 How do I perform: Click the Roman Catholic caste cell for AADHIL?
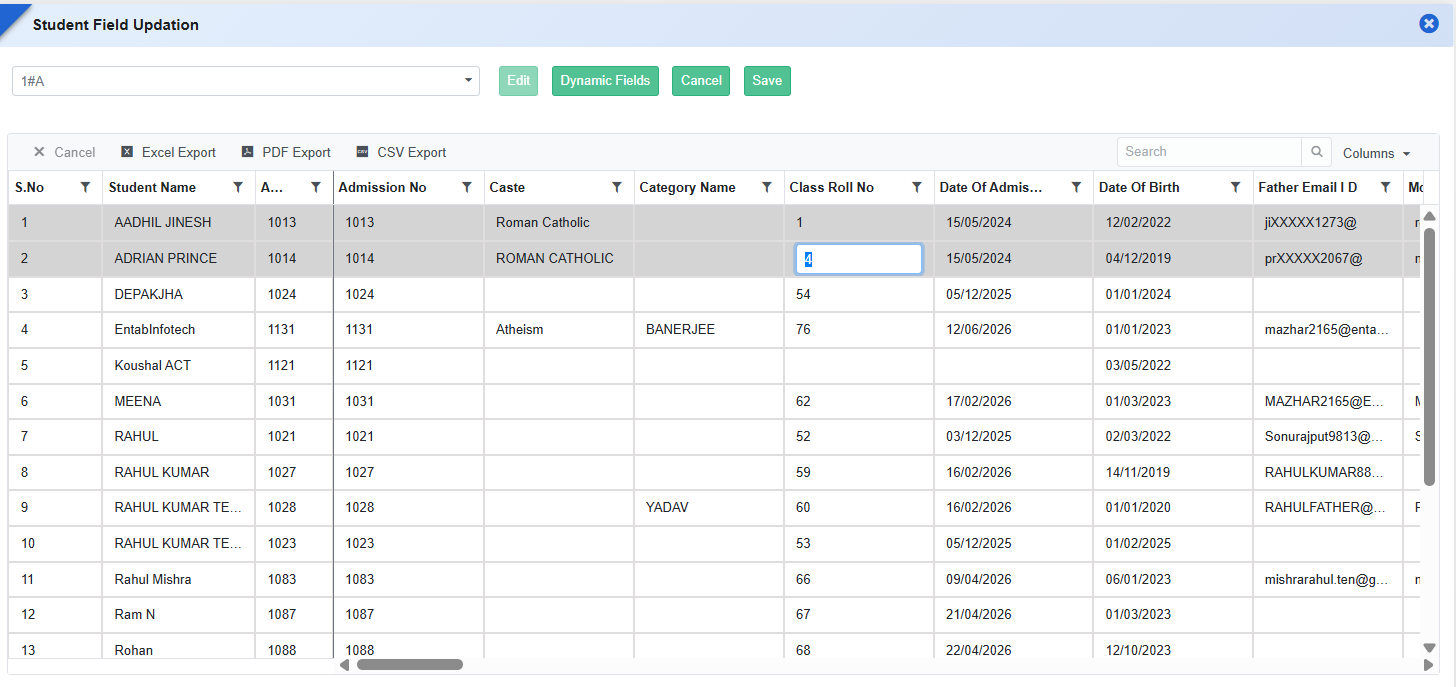point(559,222)
